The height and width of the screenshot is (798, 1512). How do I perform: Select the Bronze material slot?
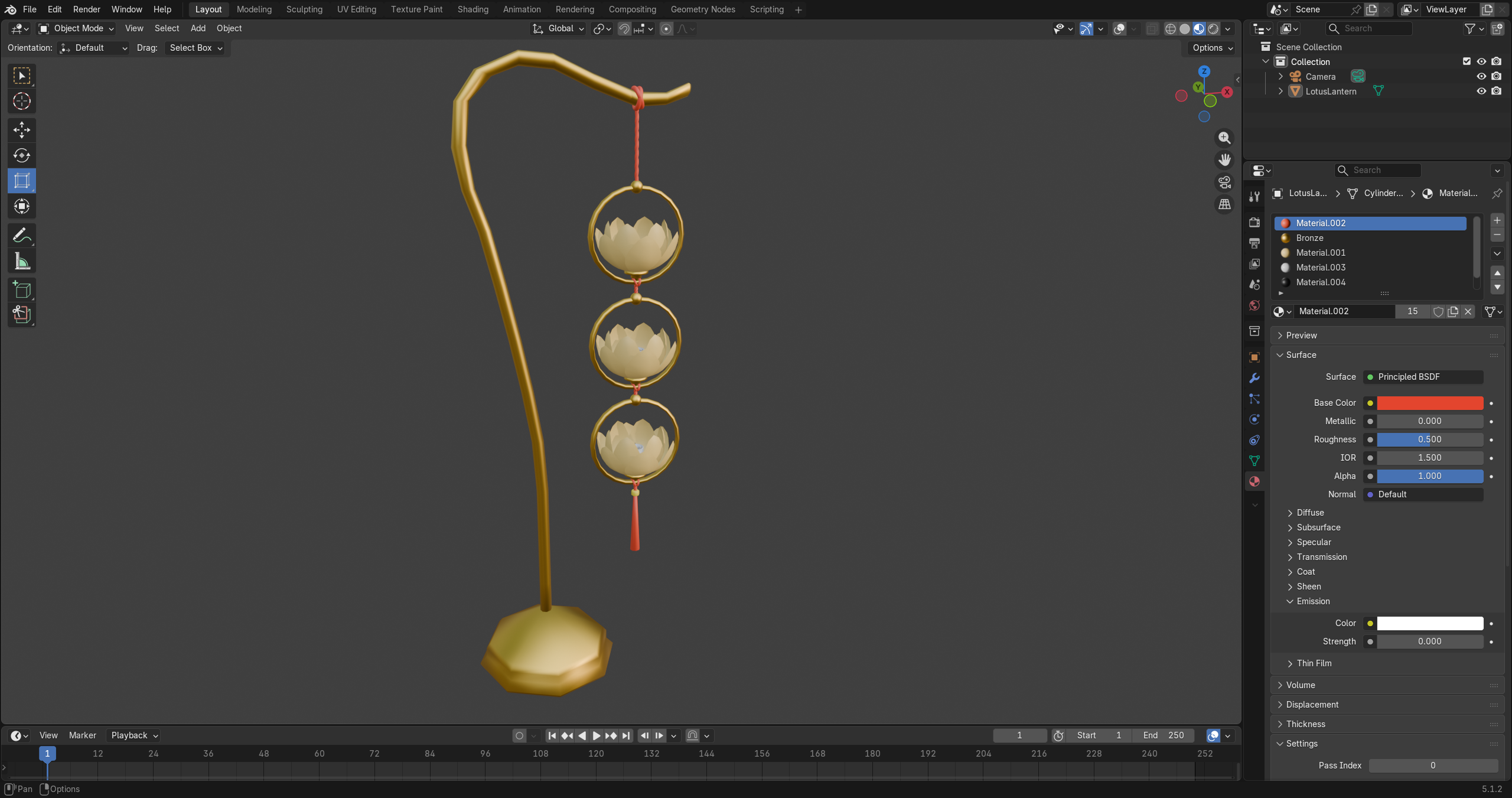pos(1370,238)
